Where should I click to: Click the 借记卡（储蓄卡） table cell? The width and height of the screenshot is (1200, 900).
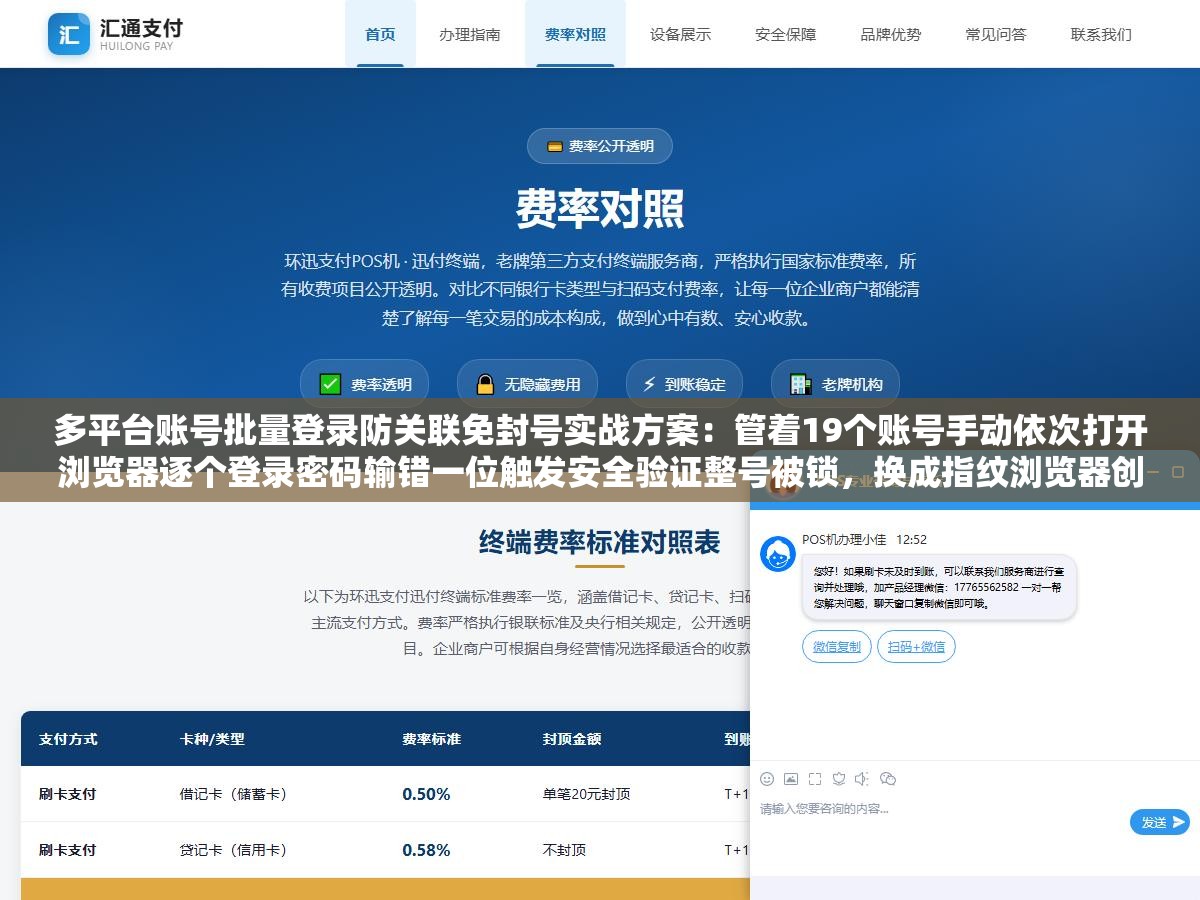pos(234,794)
